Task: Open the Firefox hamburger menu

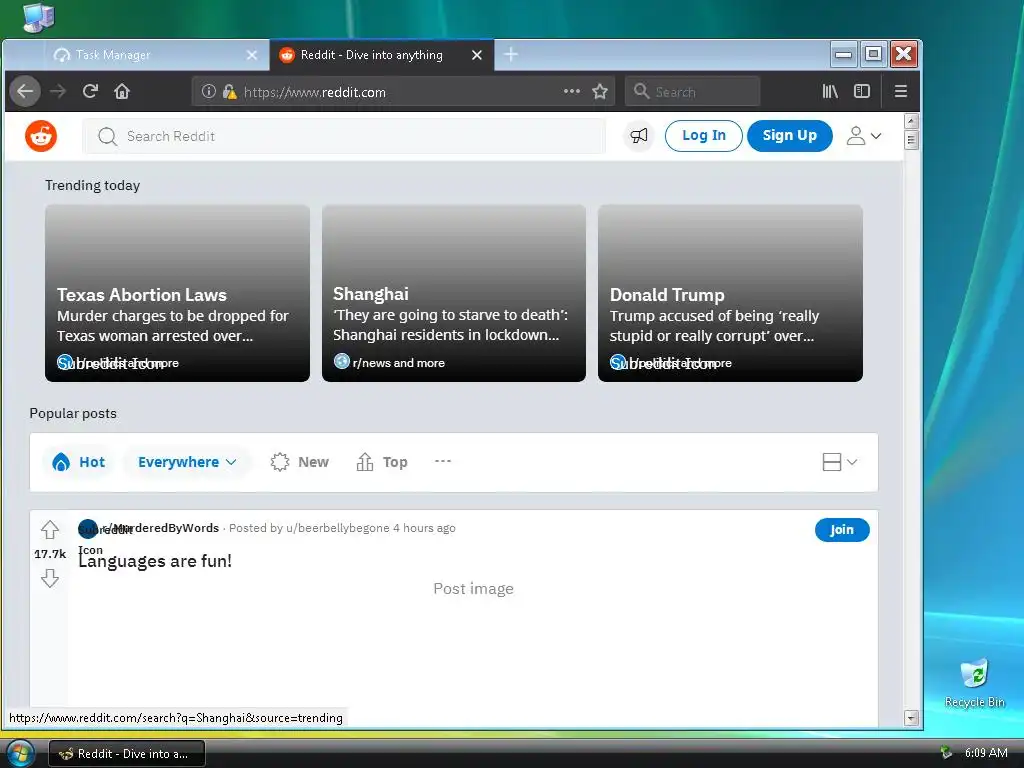Action: coord(901,91)
